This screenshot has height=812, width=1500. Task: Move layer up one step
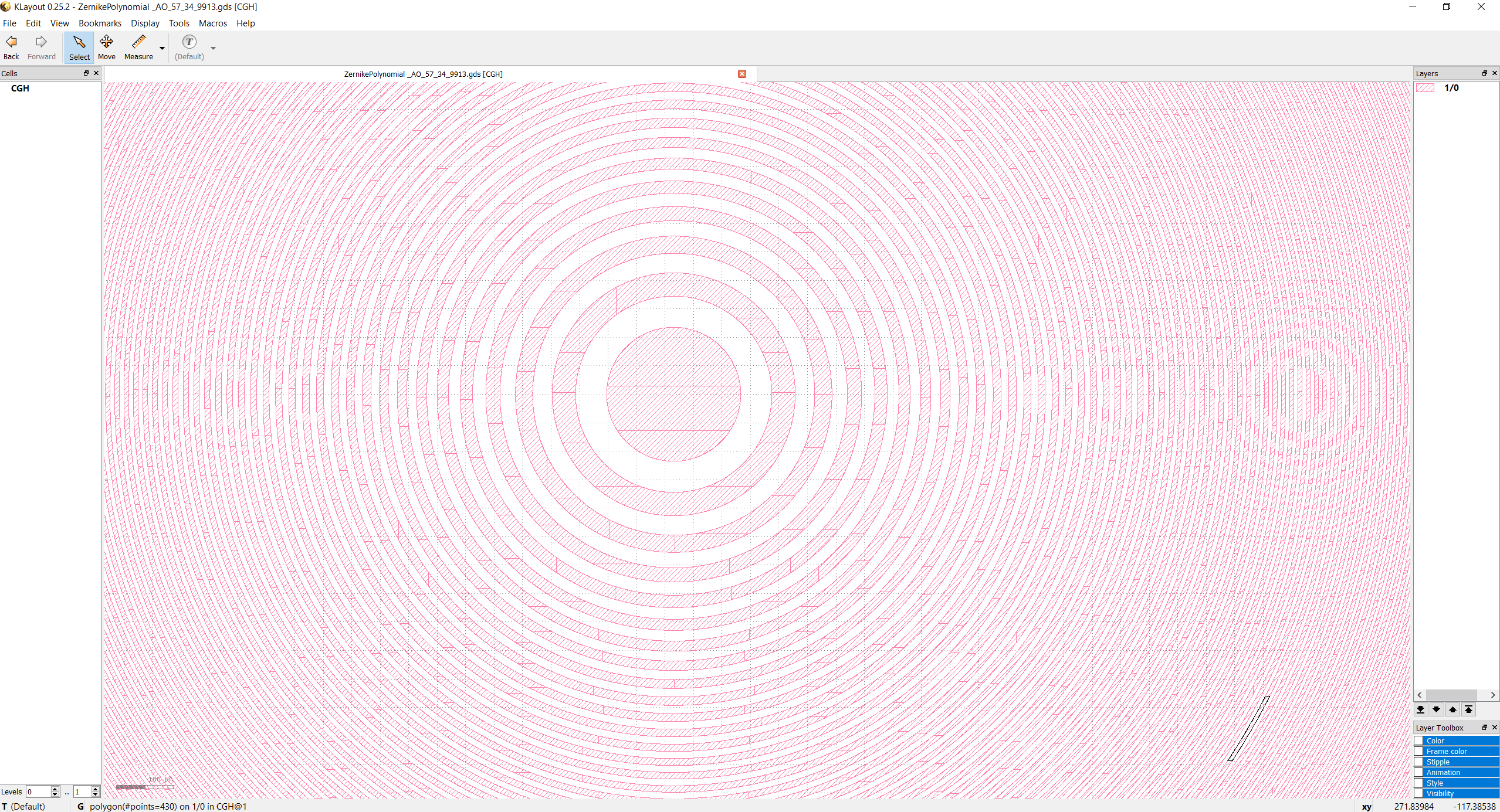point(1452,709)
